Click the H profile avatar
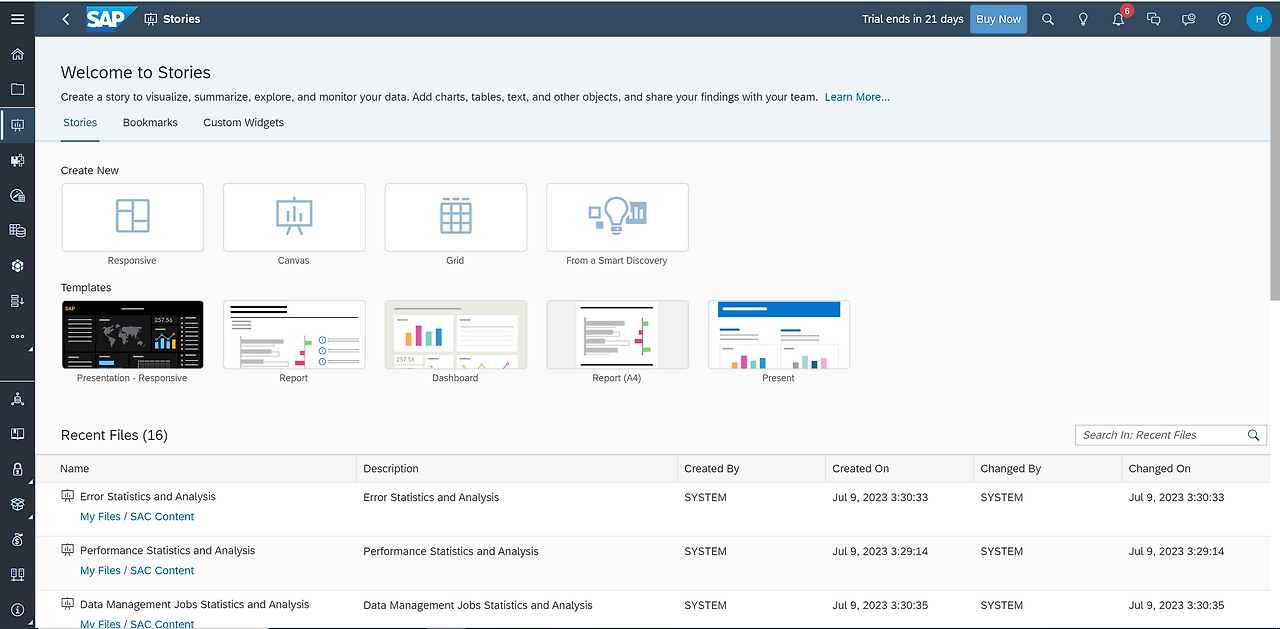Viewport: 1280px width, 629px height. (1258, 18)
